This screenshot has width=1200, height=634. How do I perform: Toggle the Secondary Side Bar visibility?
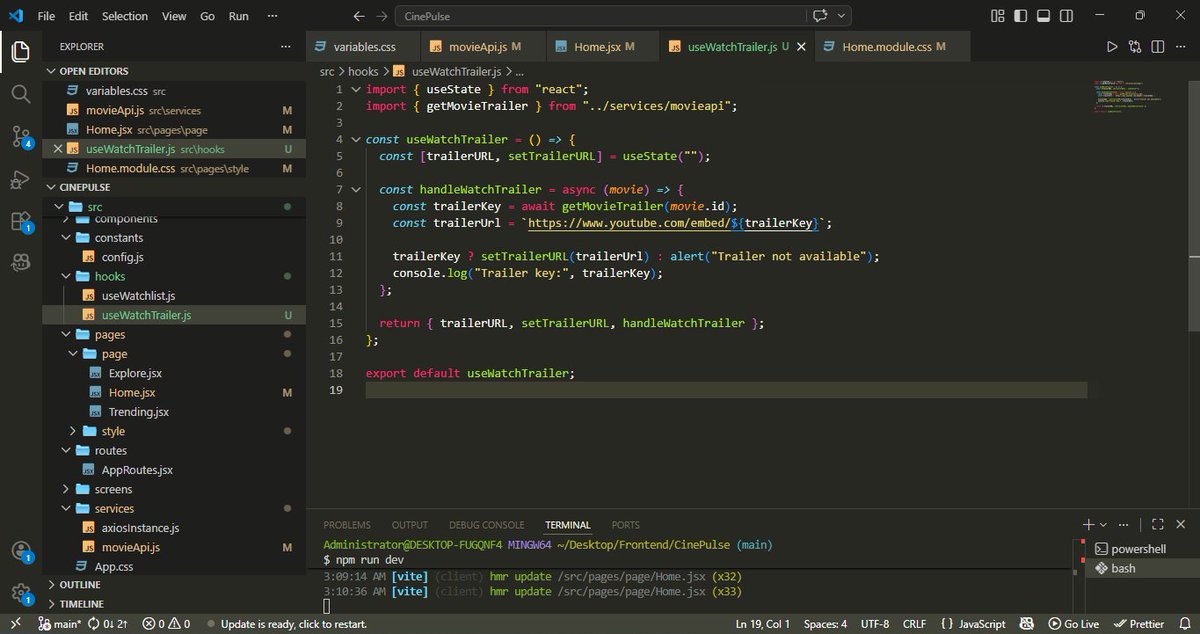1066,16
